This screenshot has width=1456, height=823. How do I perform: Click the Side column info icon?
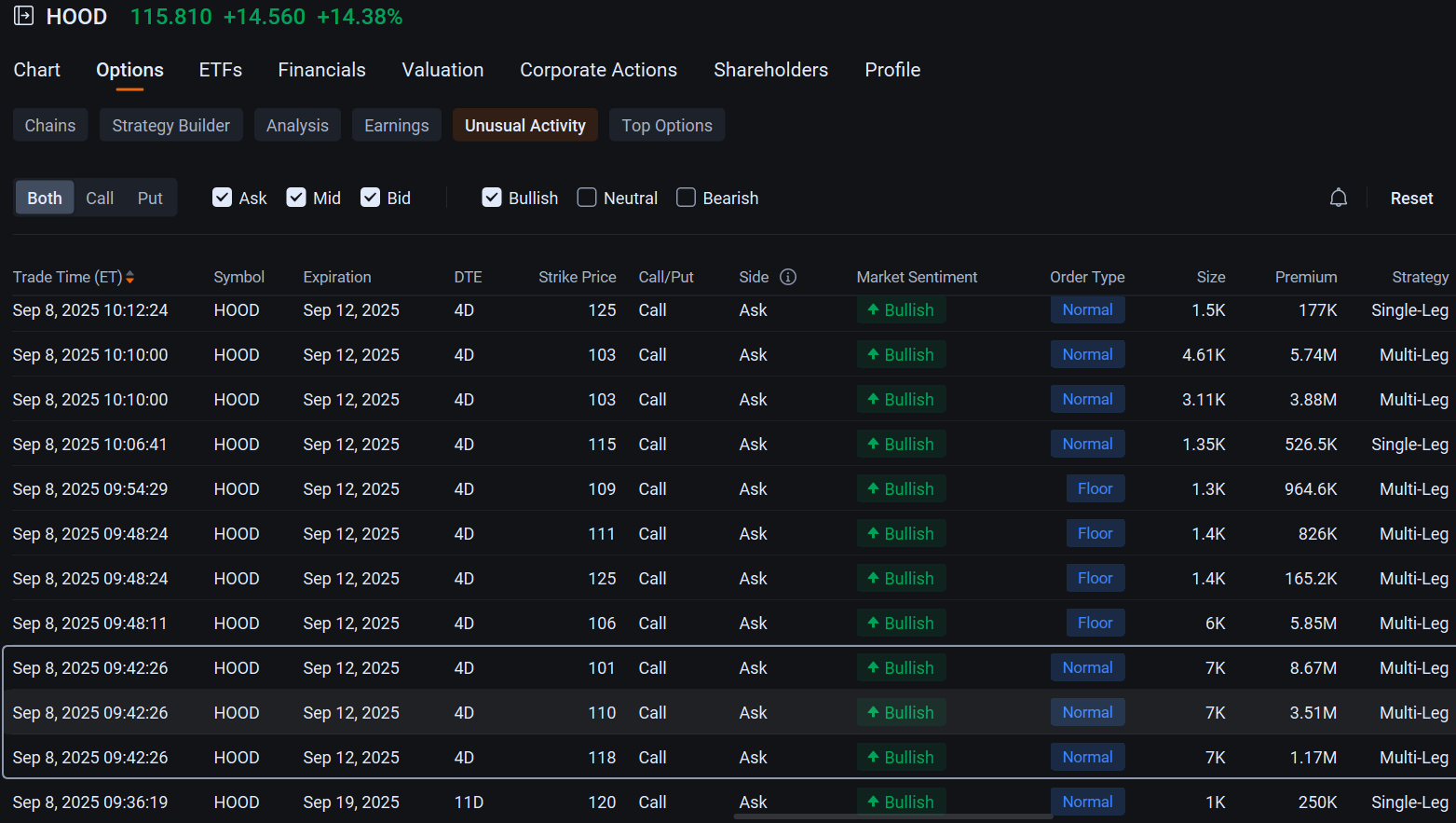coord(788,277)
